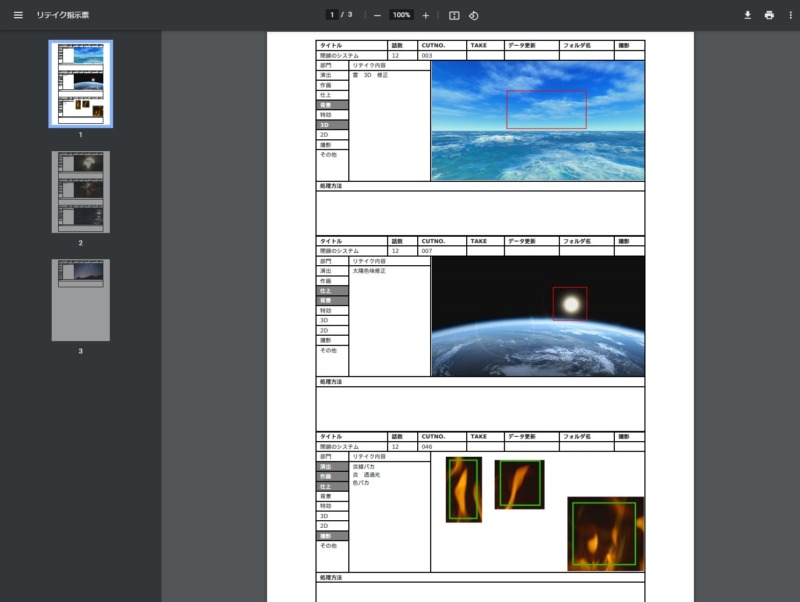Click the largest flame image
Image resolution: width=800 pixels, height=602 pixels.
point(606,534)
